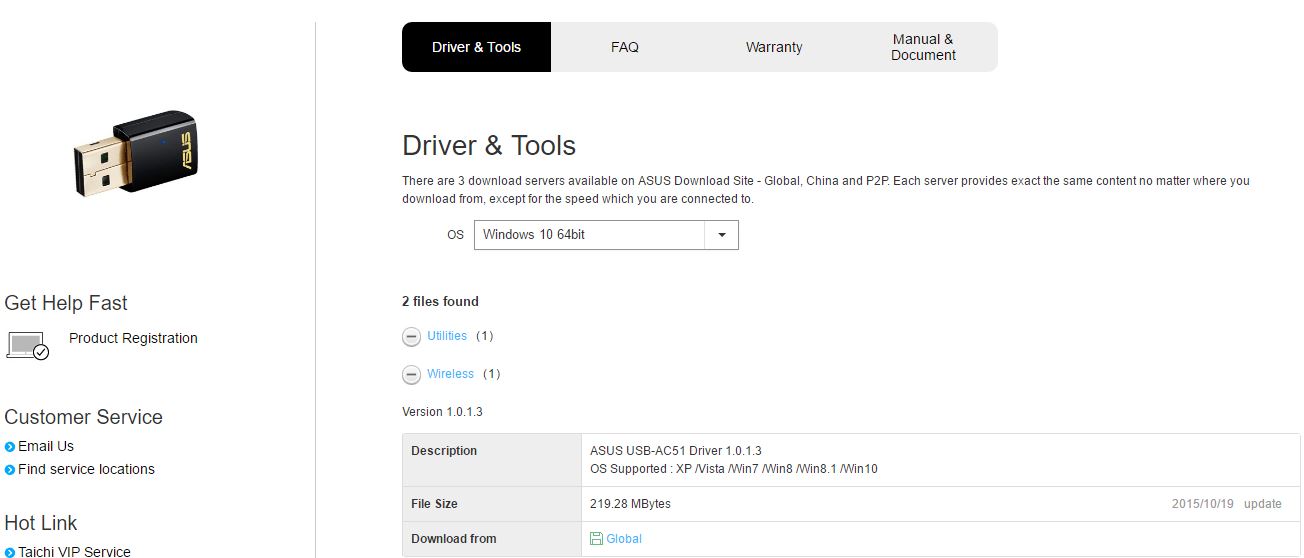
Task: Click the green disk icon beside Global
Action: (x=596, y=539)
